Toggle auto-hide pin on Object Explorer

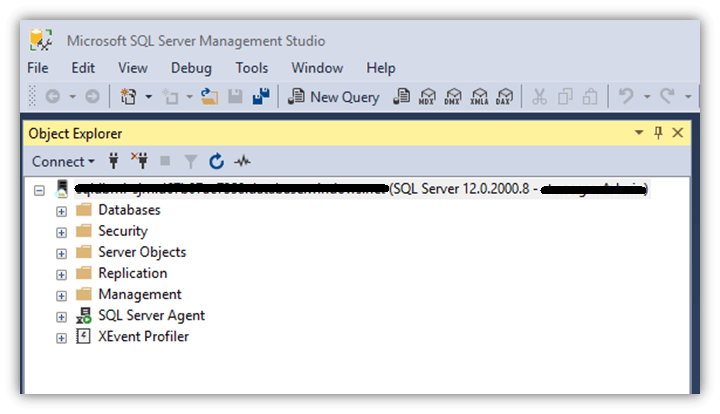[658, 133]
